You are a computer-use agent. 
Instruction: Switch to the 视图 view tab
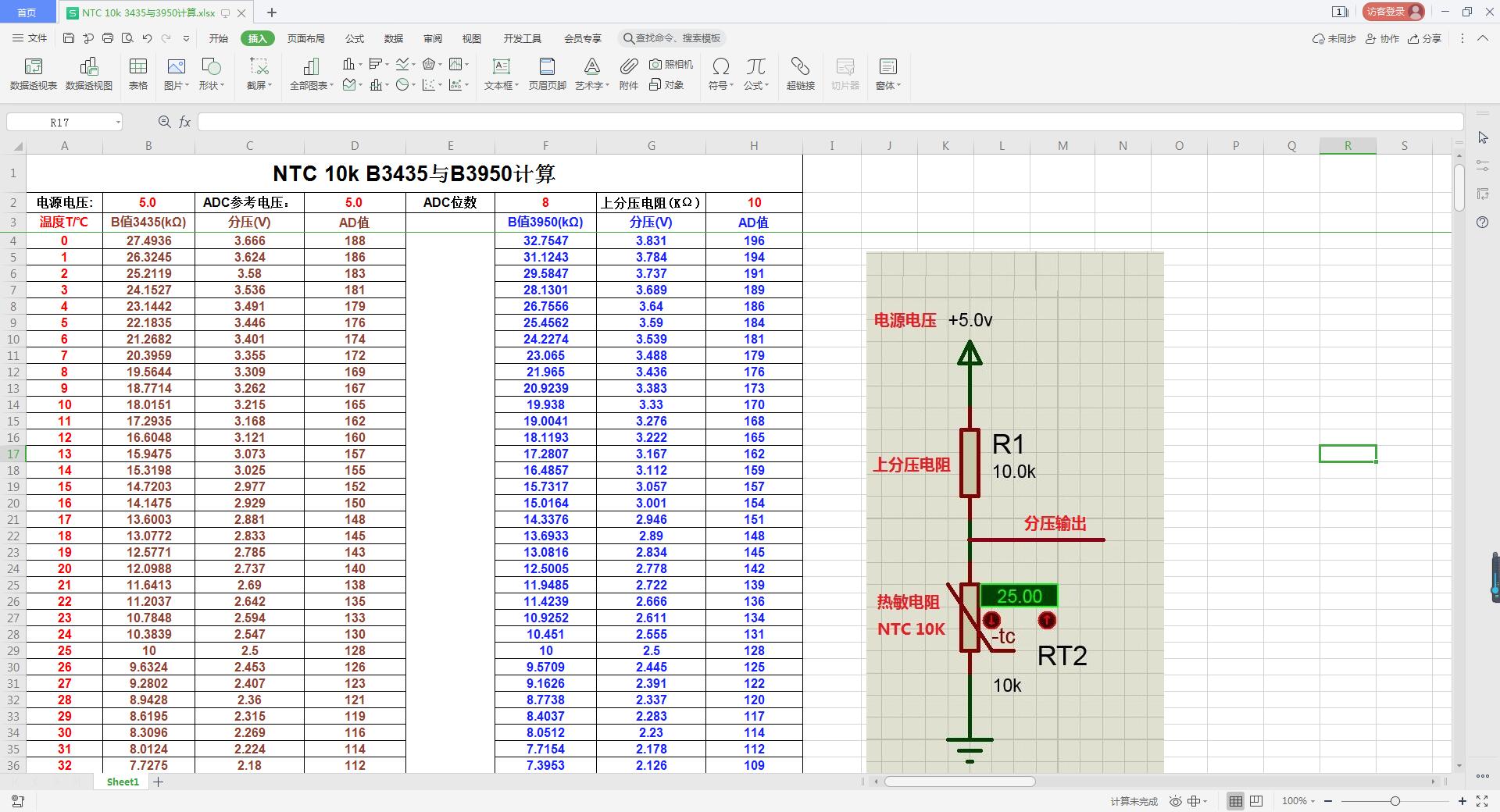472,38
